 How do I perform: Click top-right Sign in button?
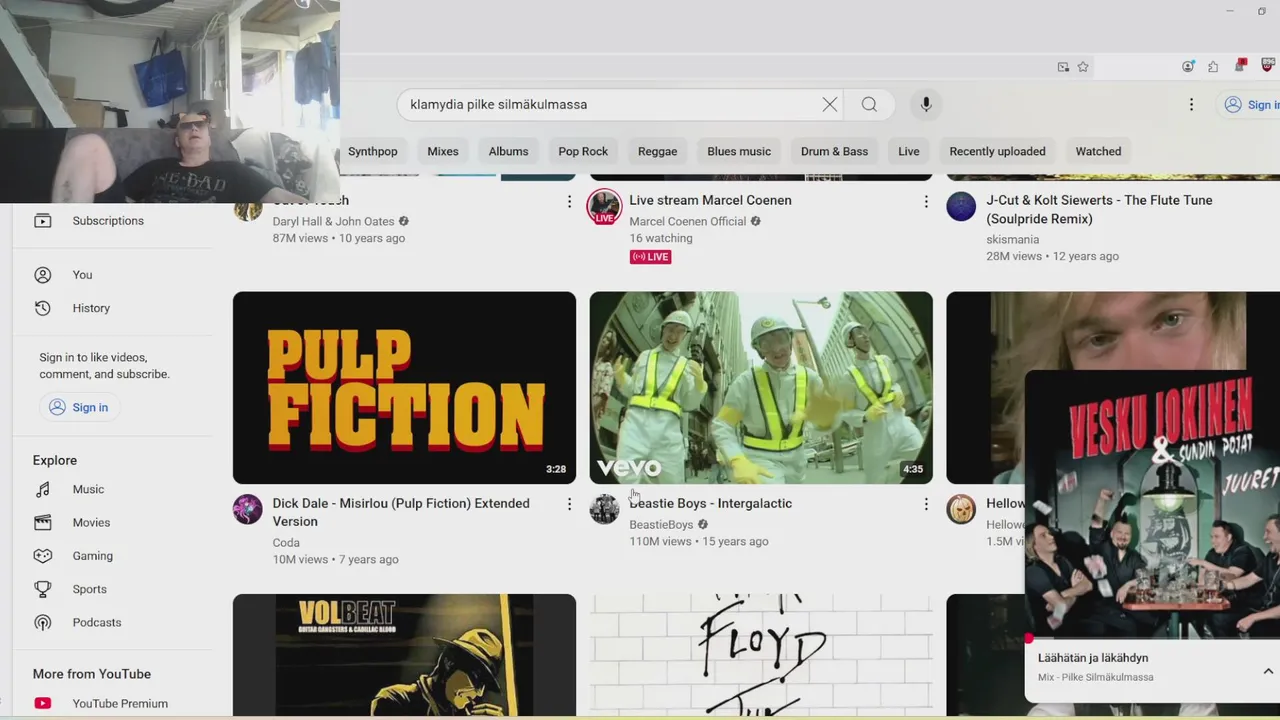click(x=1250, y=104)
